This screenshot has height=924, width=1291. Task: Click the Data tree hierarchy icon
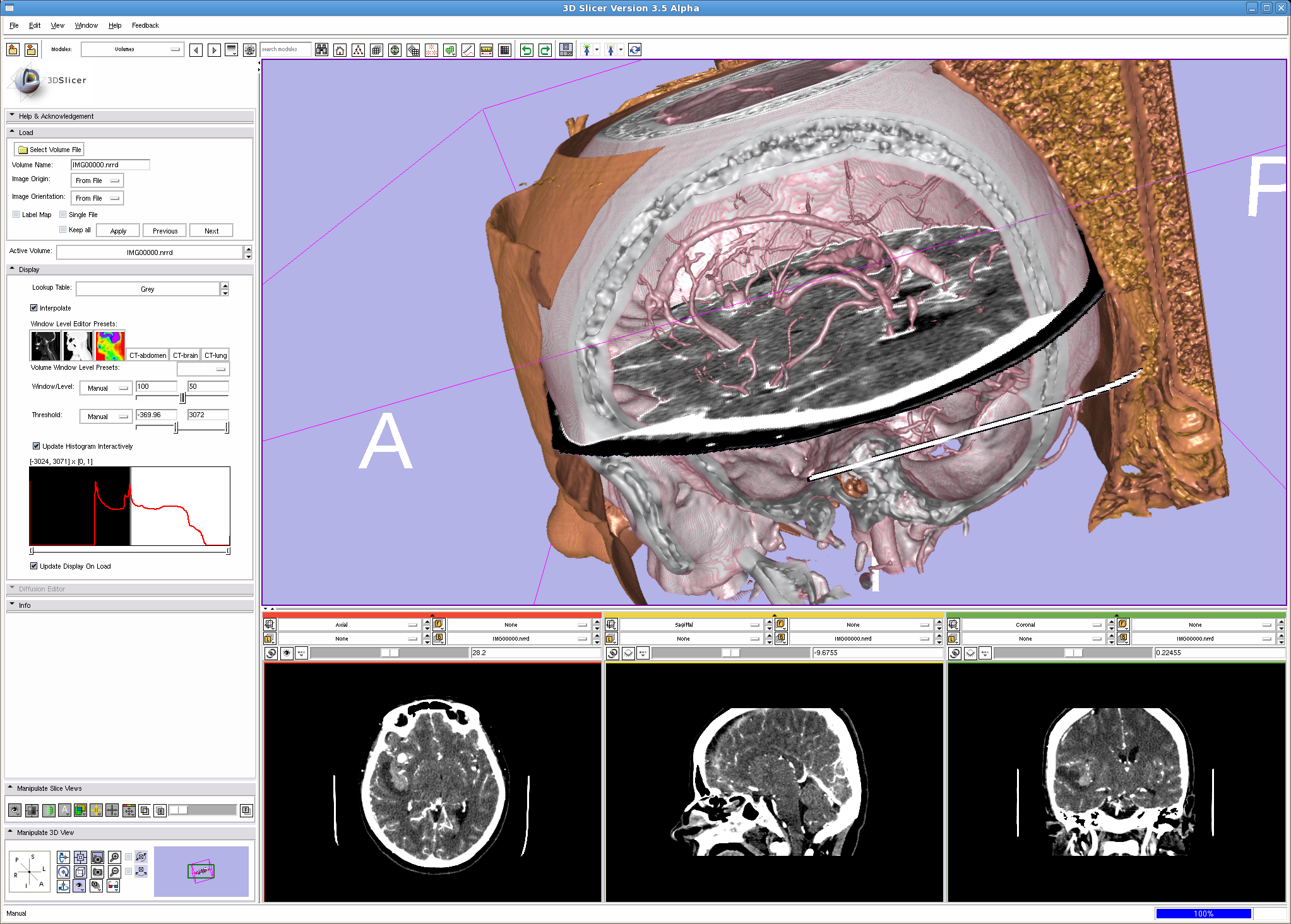coord(358,50)
